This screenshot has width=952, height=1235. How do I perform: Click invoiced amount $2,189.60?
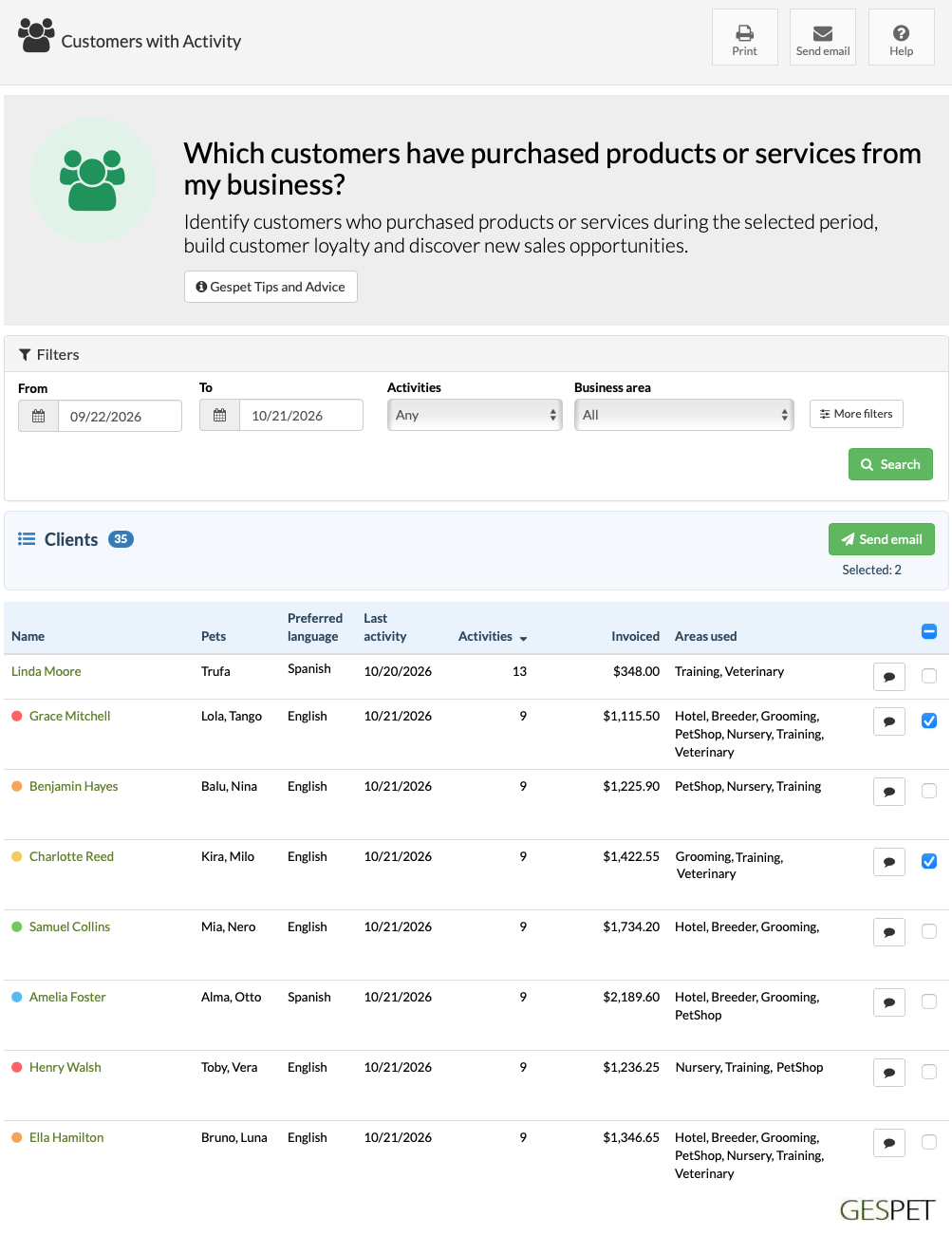(631, 997)
